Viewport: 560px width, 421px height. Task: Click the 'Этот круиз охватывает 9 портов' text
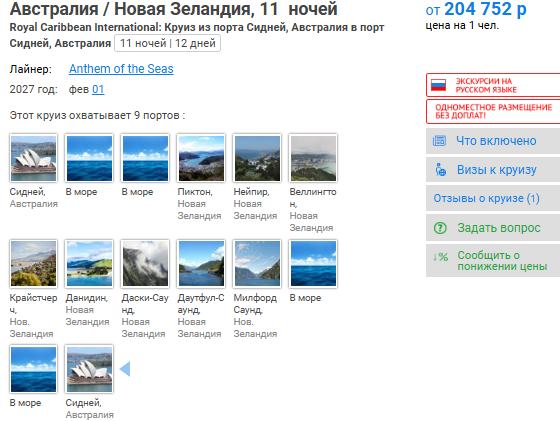tap(97, 115)
